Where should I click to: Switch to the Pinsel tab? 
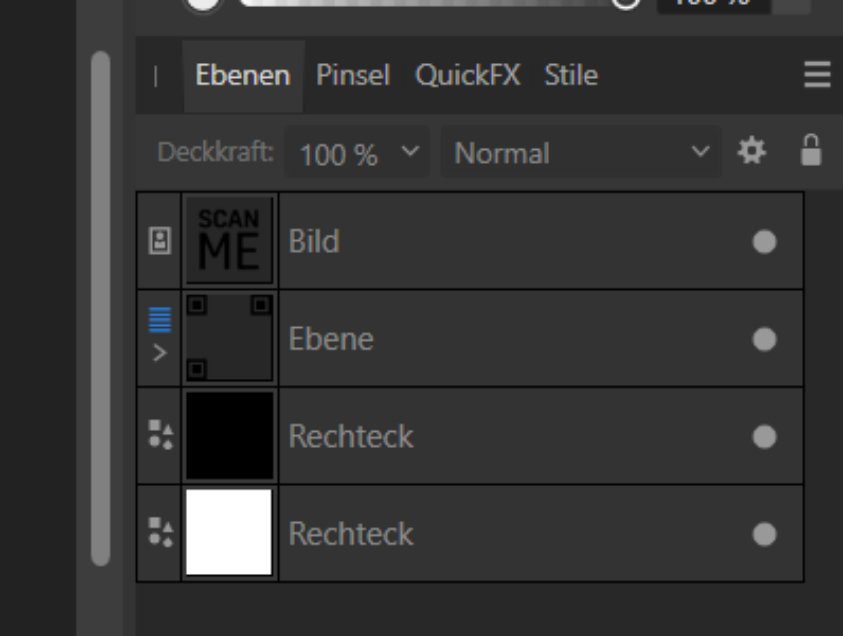pos(354,75)
